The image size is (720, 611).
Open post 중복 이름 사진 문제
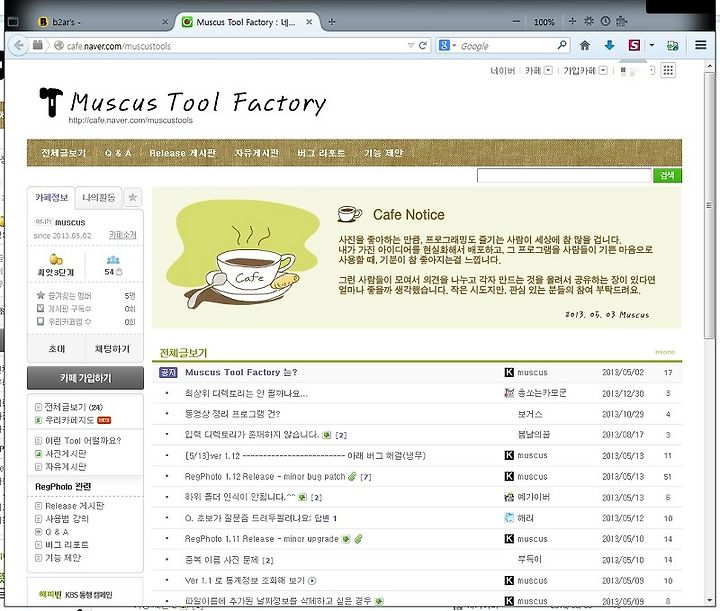coord(222,560)
